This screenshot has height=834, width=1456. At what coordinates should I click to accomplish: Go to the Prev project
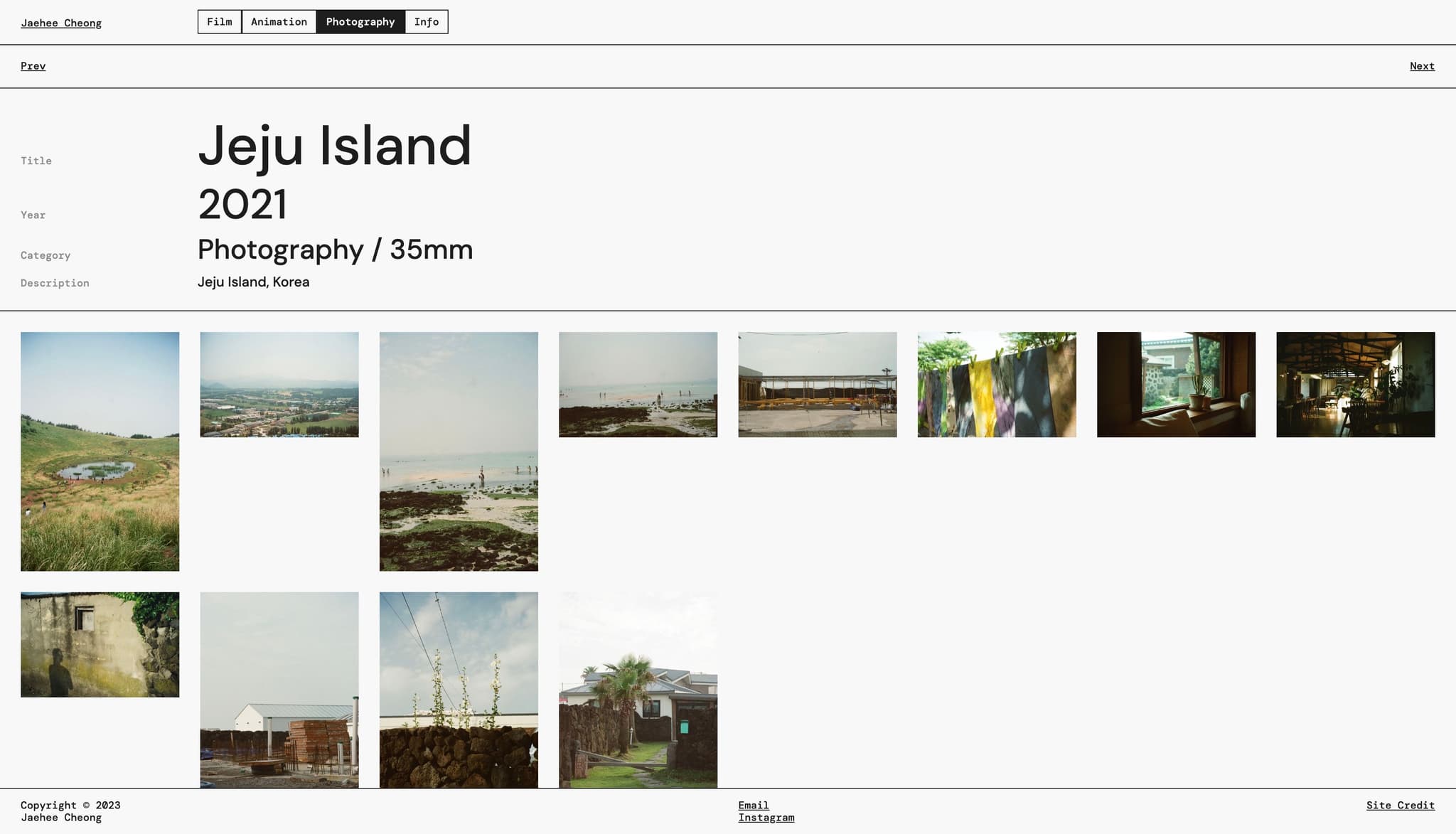tap(33, 66)
